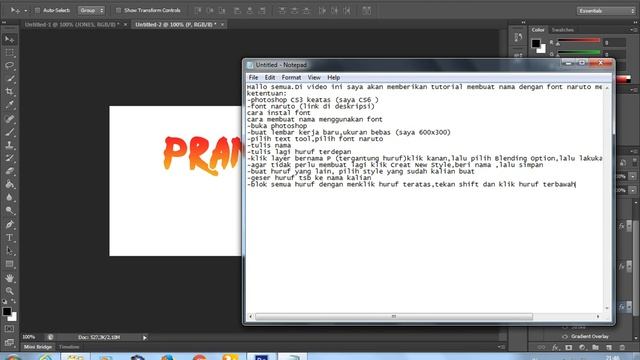Screen dimensions: 640x360
Task: Select the Spot Healing Brush tool
Action: point(10,119)
